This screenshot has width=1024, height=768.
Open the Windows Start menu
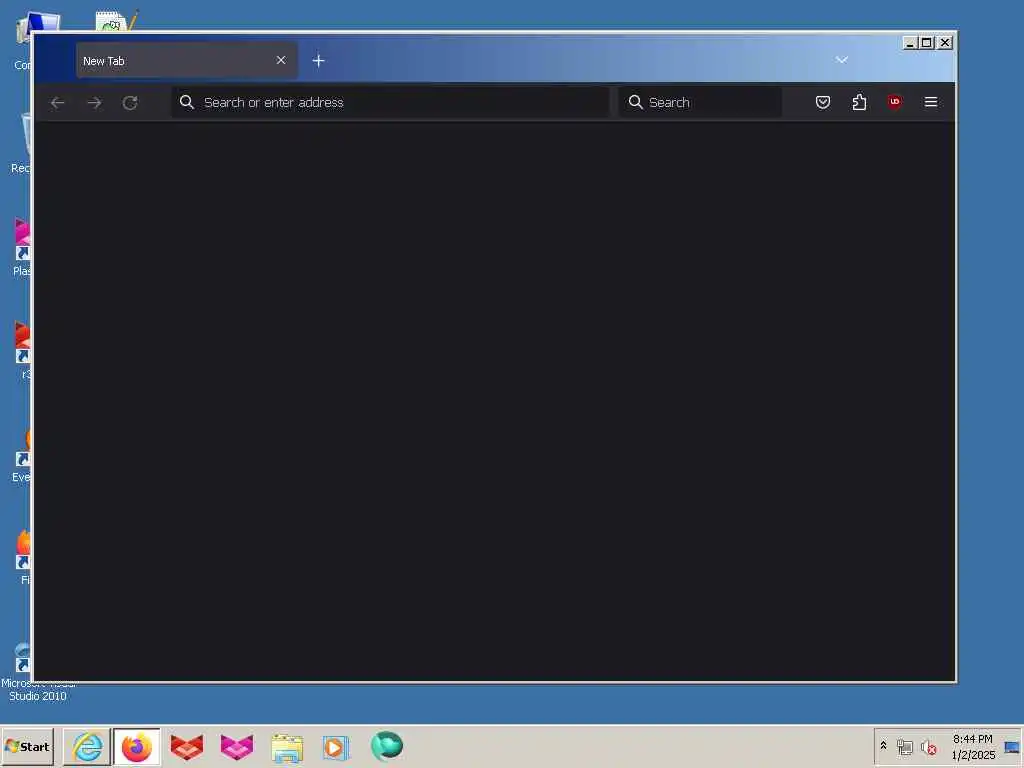pos(27,746)
